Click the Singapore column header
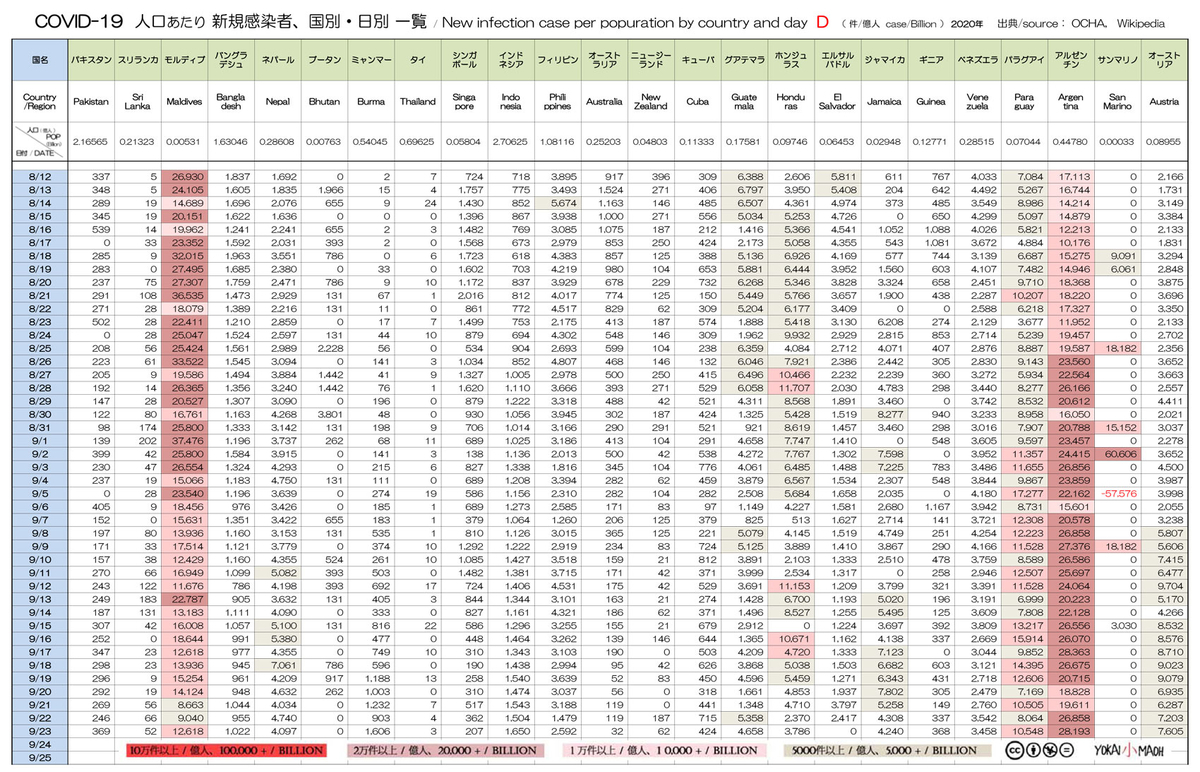 [465, 102]
